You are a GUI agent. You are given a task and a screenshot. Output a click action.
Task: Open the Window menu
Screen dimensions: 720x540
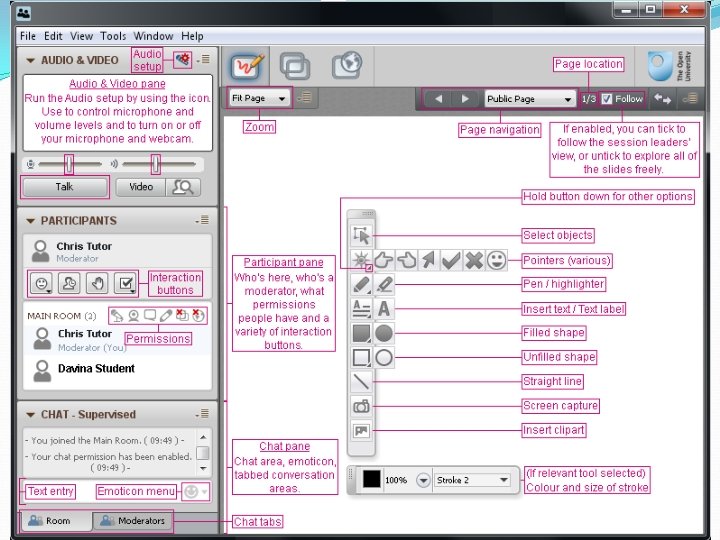point(153,36)
